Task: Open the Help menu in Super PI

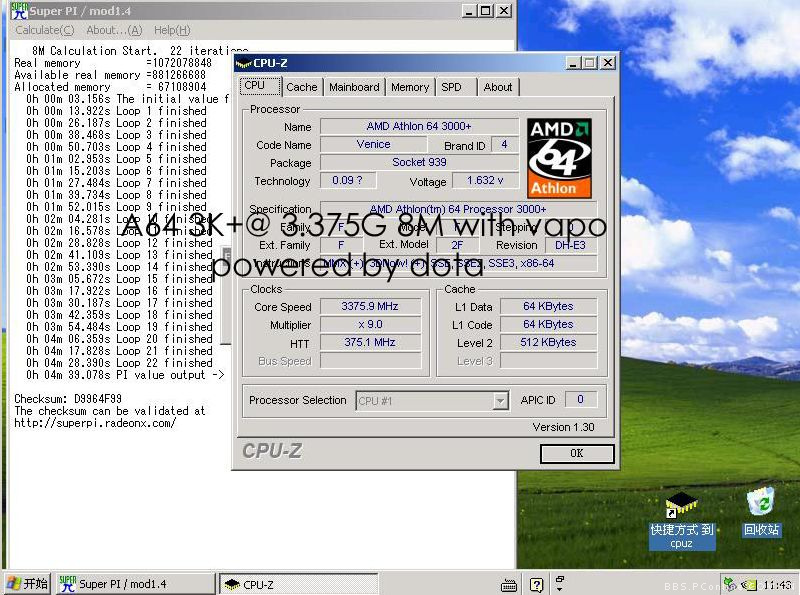Action: click(x=172, y=31)
